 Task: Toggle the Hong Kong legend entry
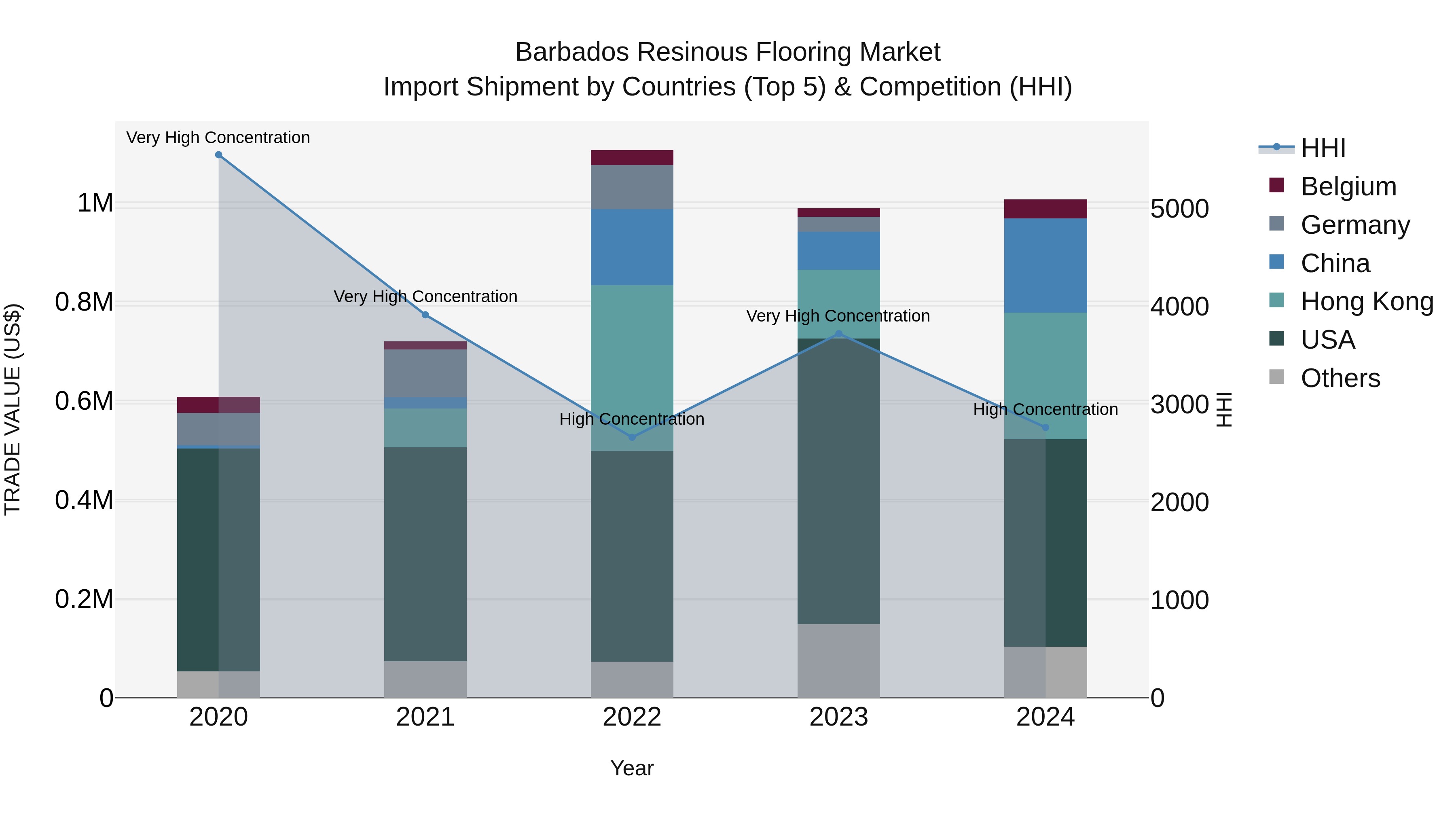(x=1351, y=301)
